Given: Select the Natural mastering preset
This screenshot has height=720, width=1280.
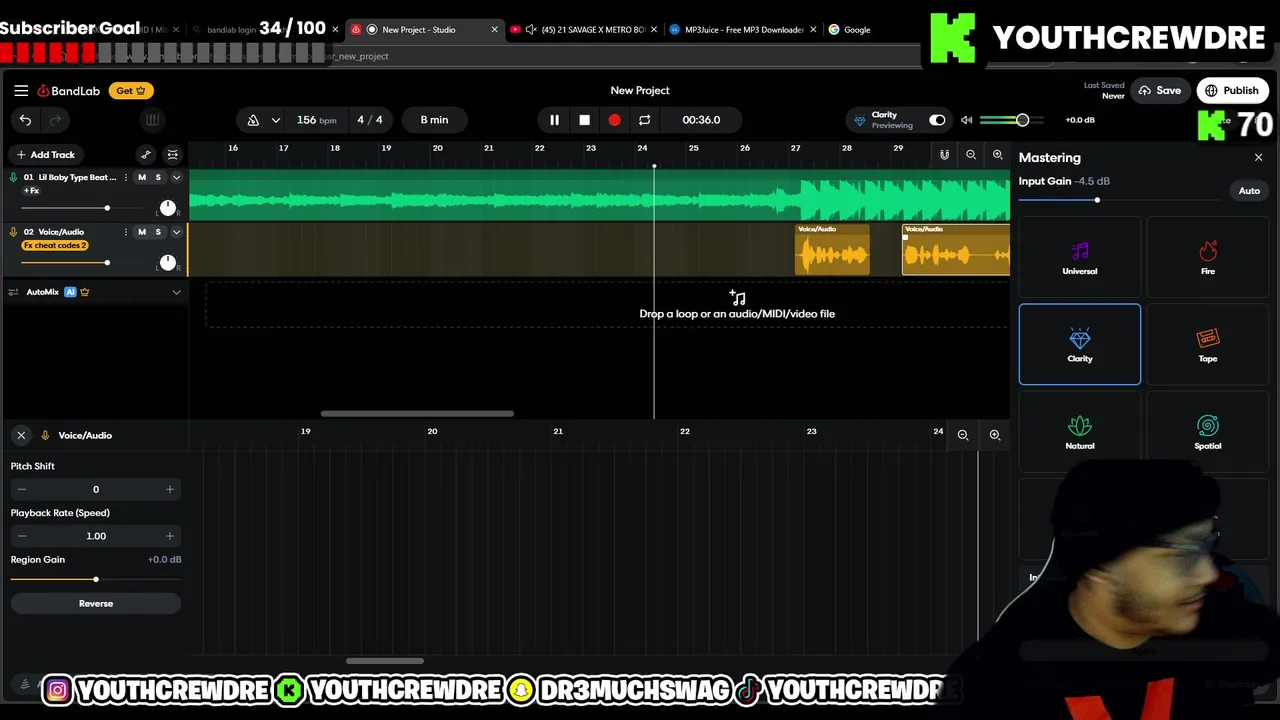Looking at the screenshot, I should pos(1080,432).
